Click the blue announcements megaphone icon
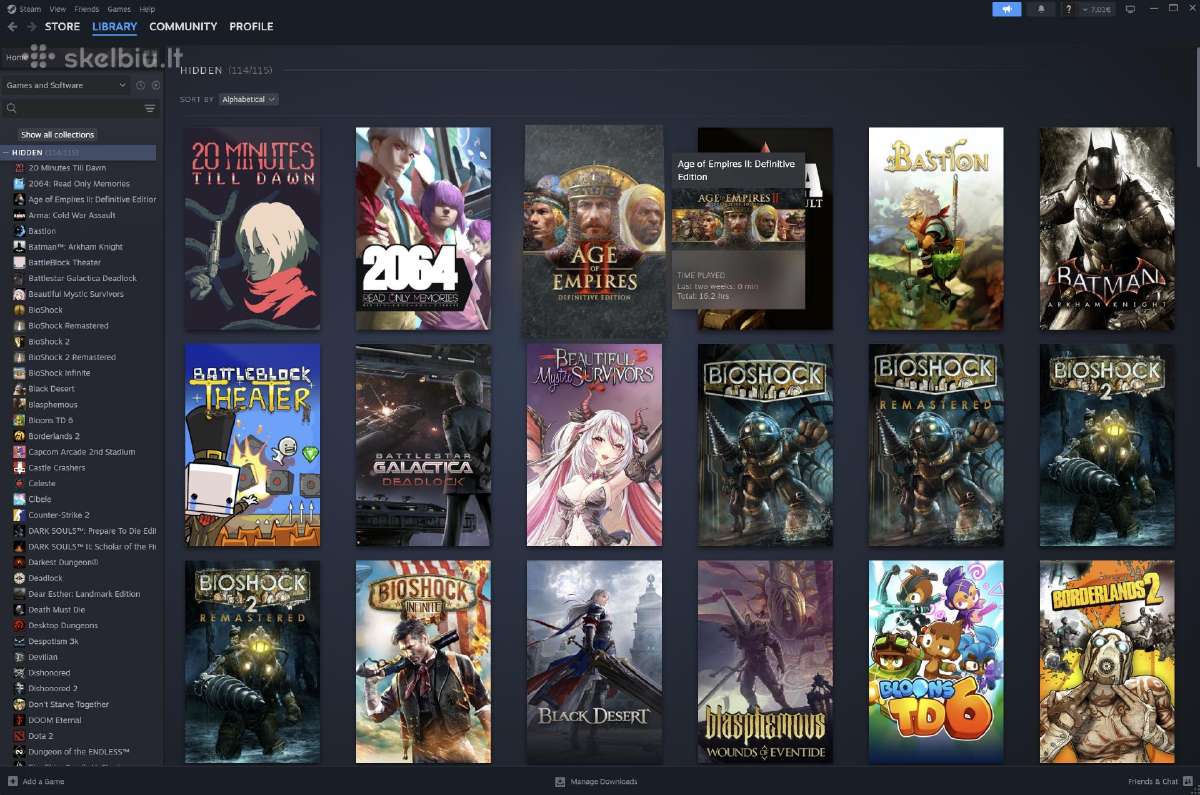1200x795 pixels. tap(1007, 9)
